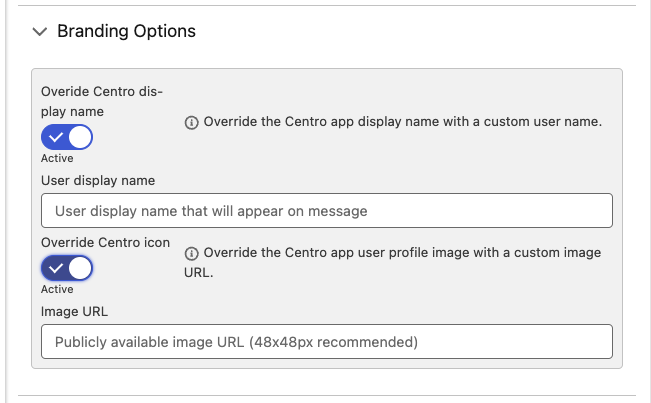Click the info icon beside display name description
The image size is (651, 403).
click(192, 122)
